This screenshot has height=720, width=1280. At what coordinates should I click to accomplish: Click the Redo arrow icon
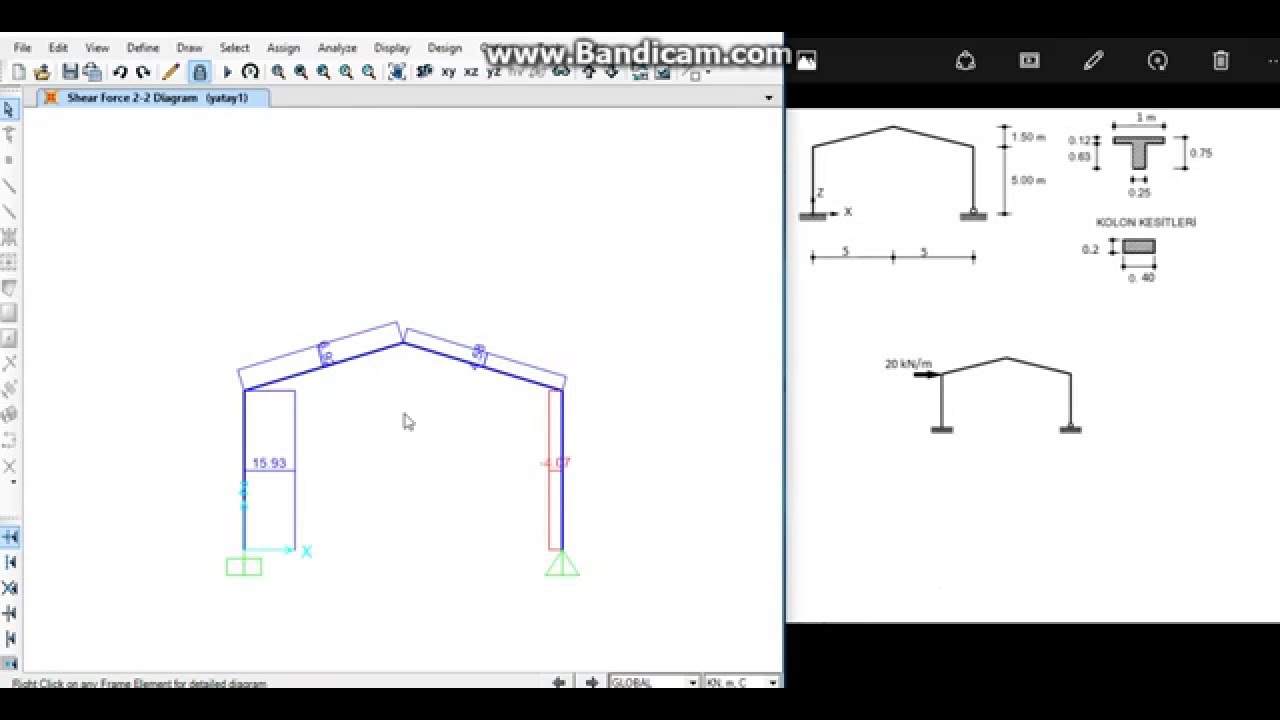[x=143, y=72]
